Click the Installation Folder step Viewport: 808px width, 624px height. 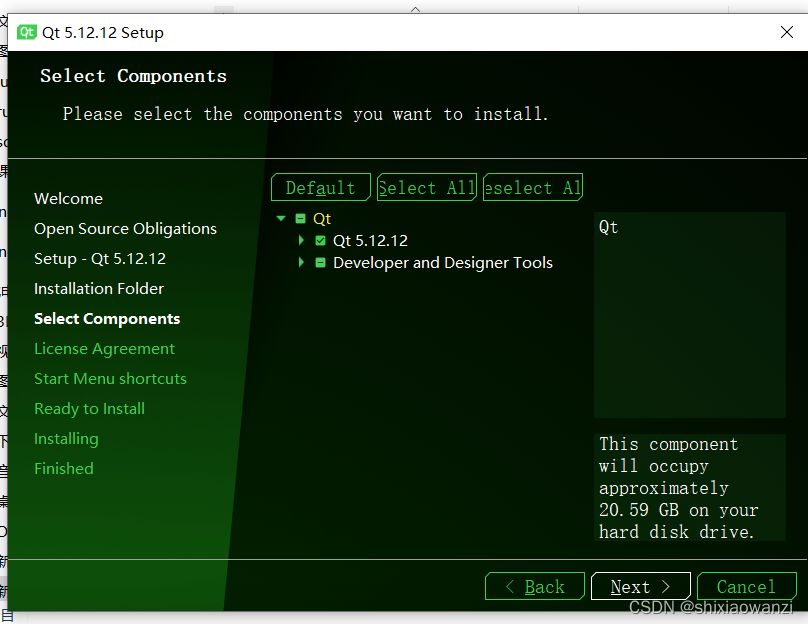coord(99,289)
